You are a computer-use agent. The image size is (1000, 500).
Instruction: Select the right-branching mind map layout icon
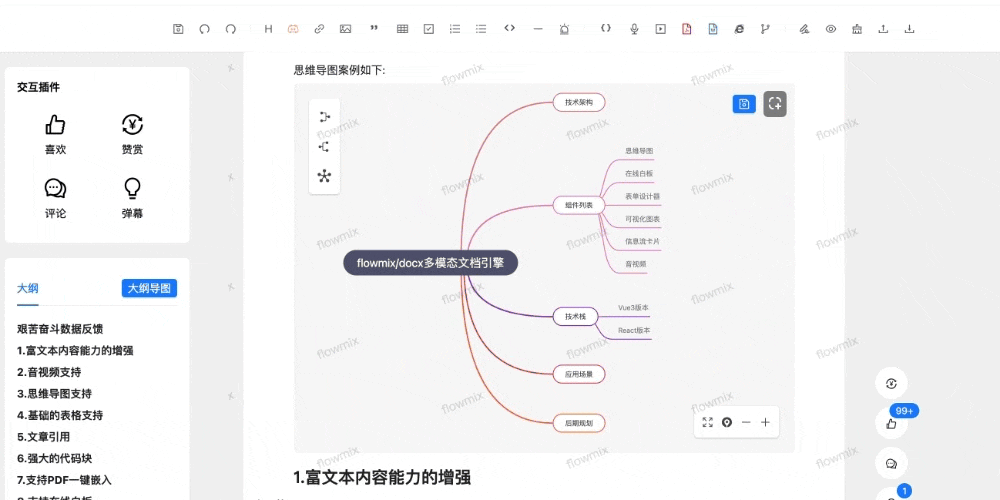click(325, 117)
